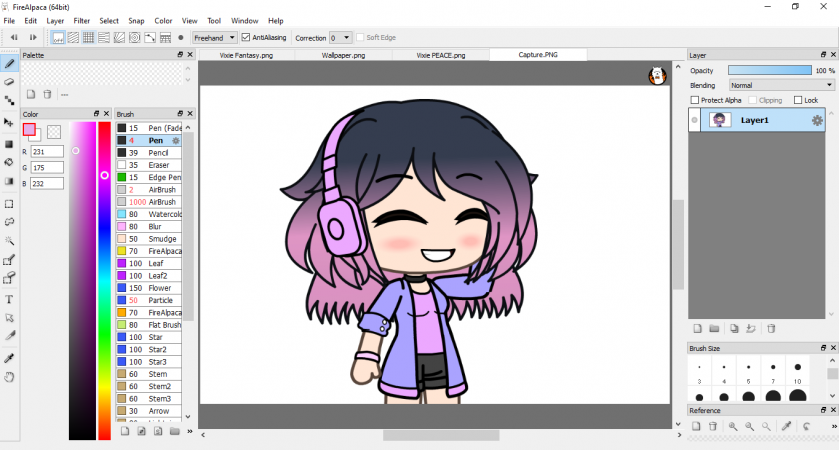The height and width of the screenshot is (450, 839).
Task: Click the R color value field
Action: (47, 152)
